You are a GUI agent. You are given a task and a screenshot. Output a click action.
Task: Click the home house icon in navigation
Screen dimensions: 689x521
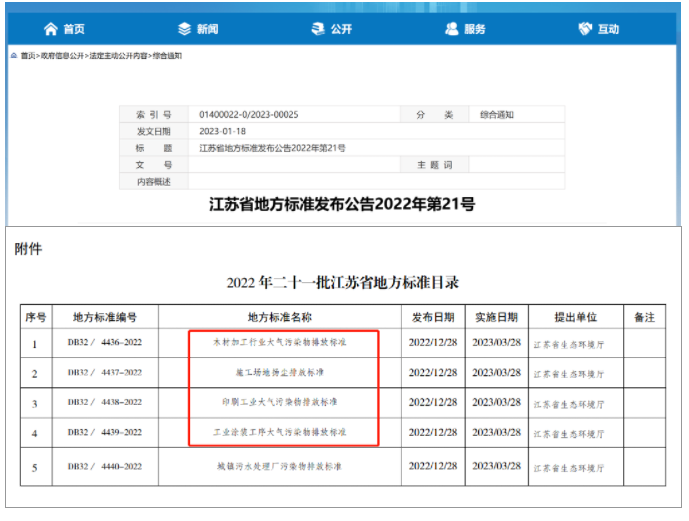pos(51,29)
